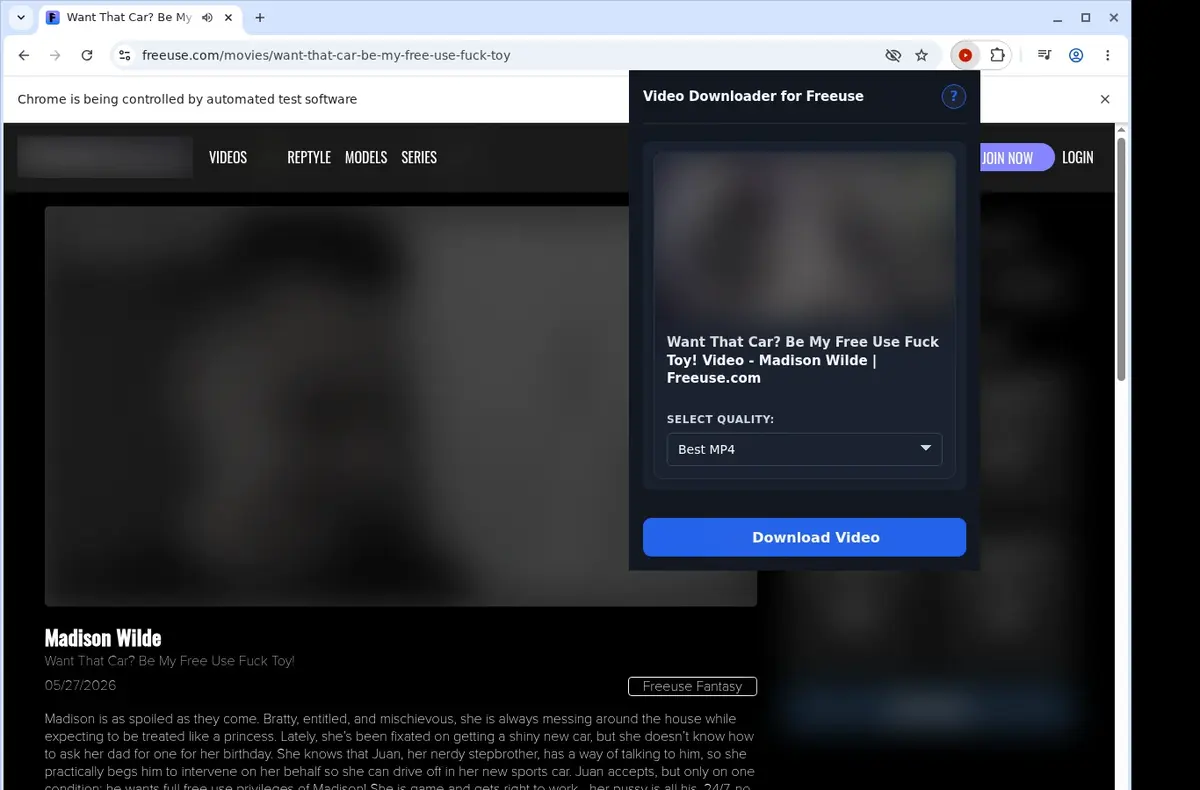1200x790 pixels.
Task: Click the SELECT QUALITY label
Action: tap(720, 419)
